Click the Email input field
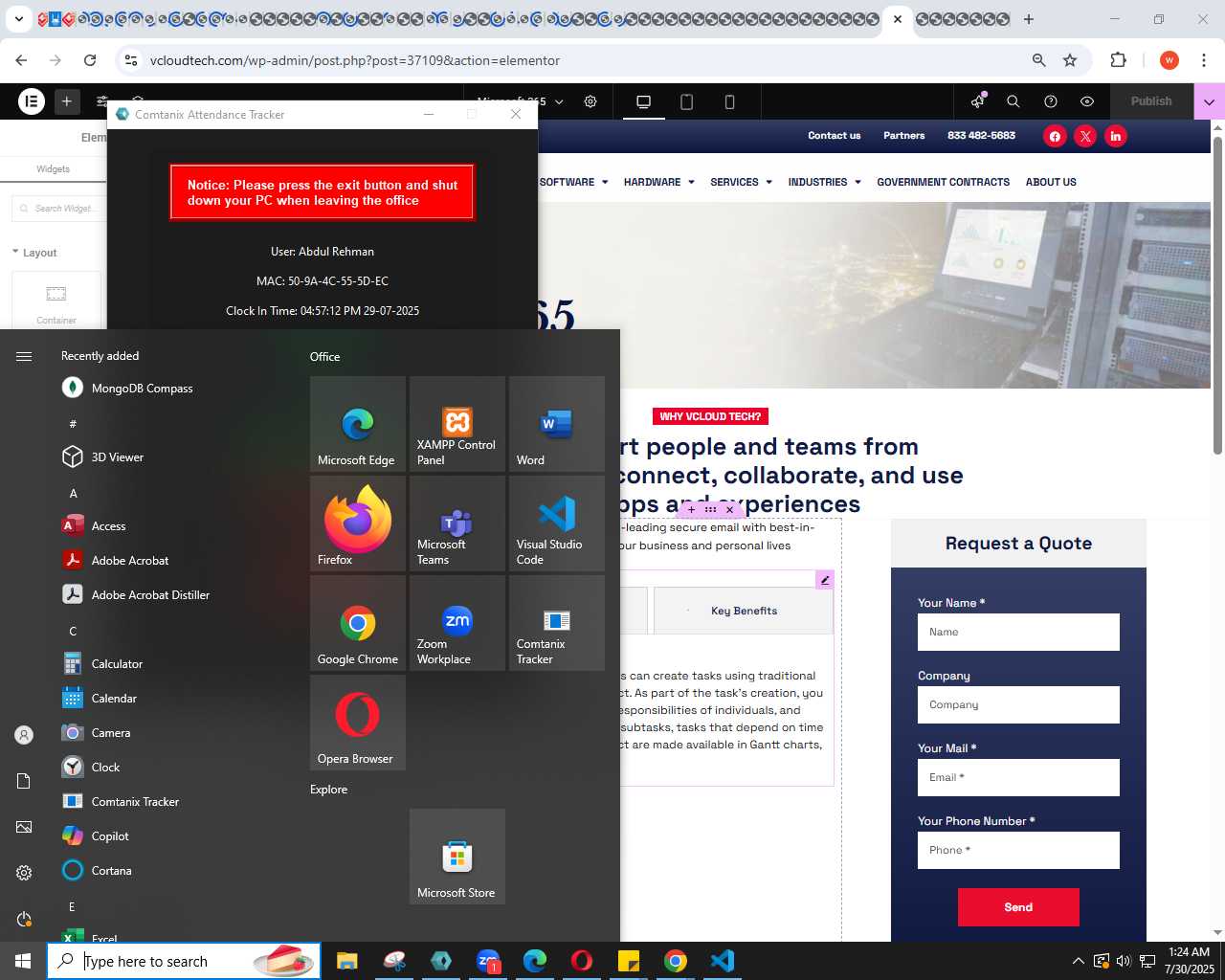This screenshot has height=980, width=1225. point(1018,777)
